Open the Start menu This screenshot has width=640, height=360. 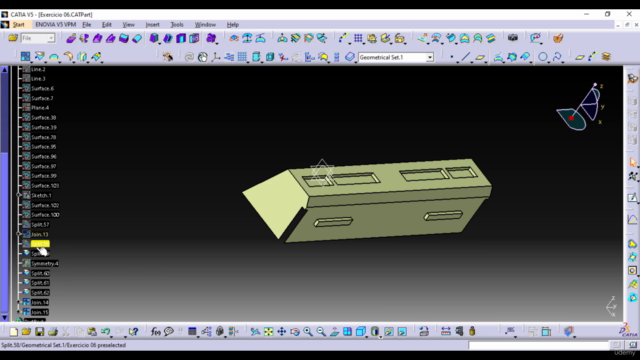click(18, 25)
